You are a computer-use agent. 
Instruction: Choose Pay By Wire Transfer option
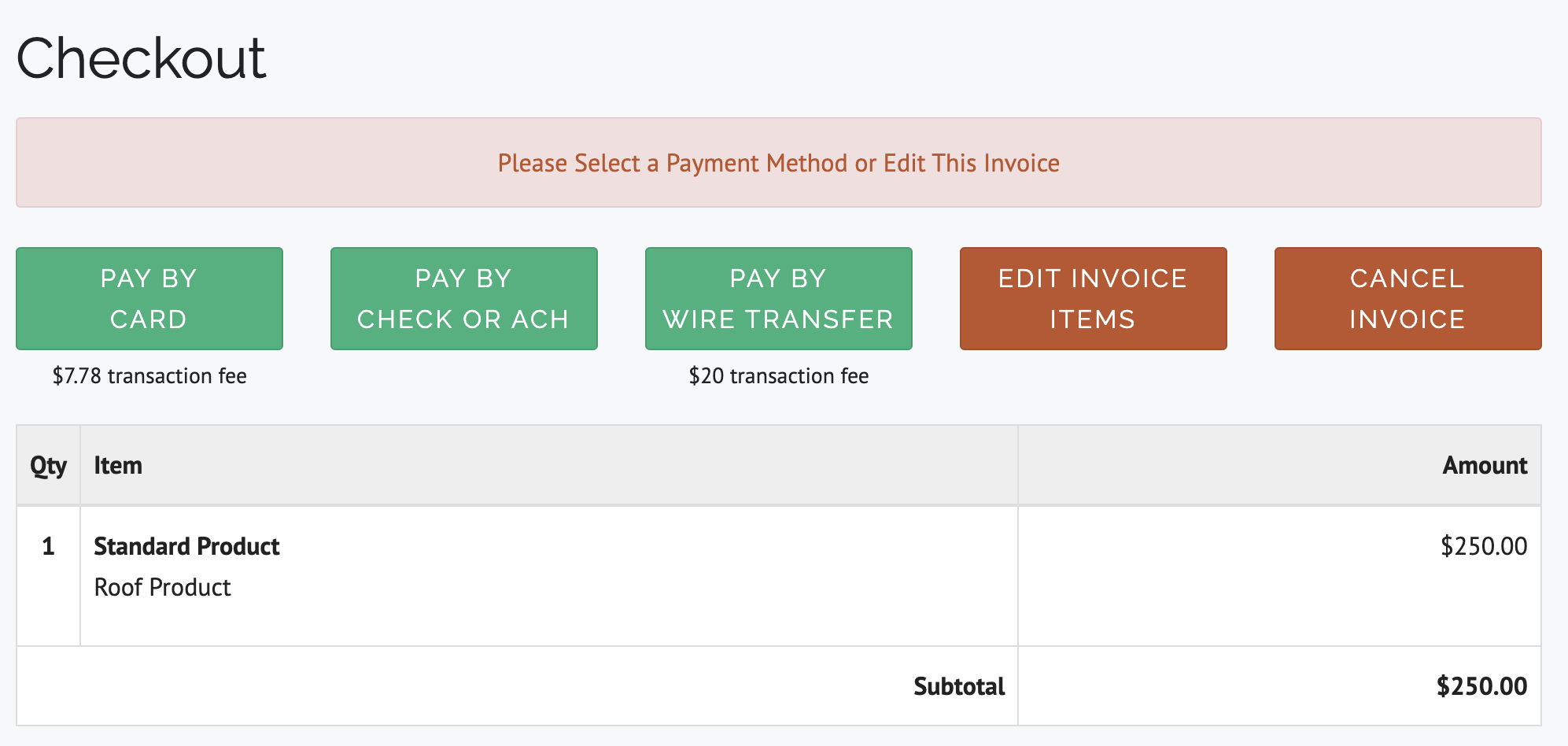[778, 298]
